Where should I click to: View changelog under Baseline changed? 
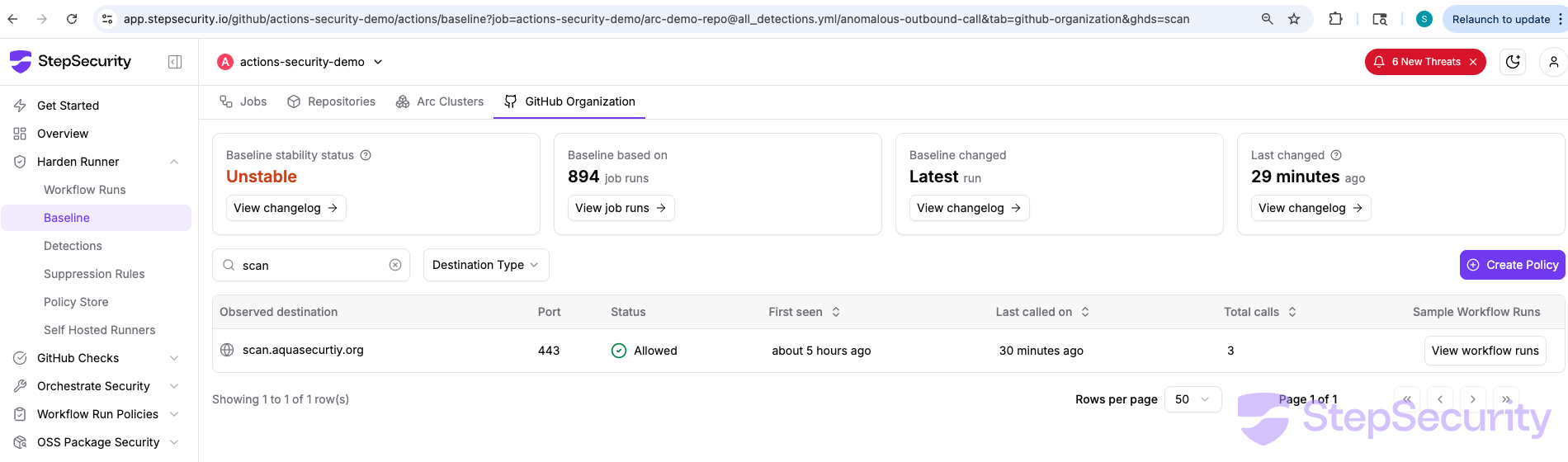coord(969,208)
